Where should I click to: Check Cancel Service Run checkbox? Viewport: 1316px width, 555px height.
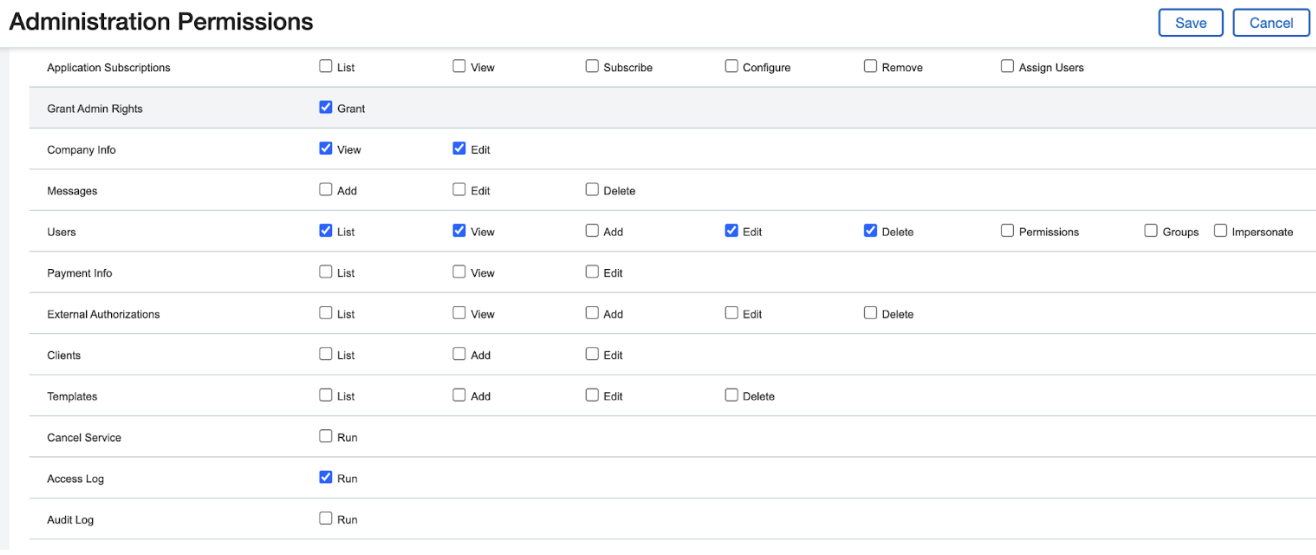pos(326,435)
